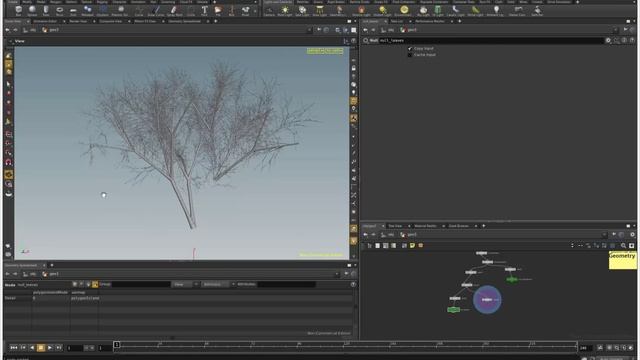
Task: Open the gear menu in parameter pane
Action: (x=608, y=40)
